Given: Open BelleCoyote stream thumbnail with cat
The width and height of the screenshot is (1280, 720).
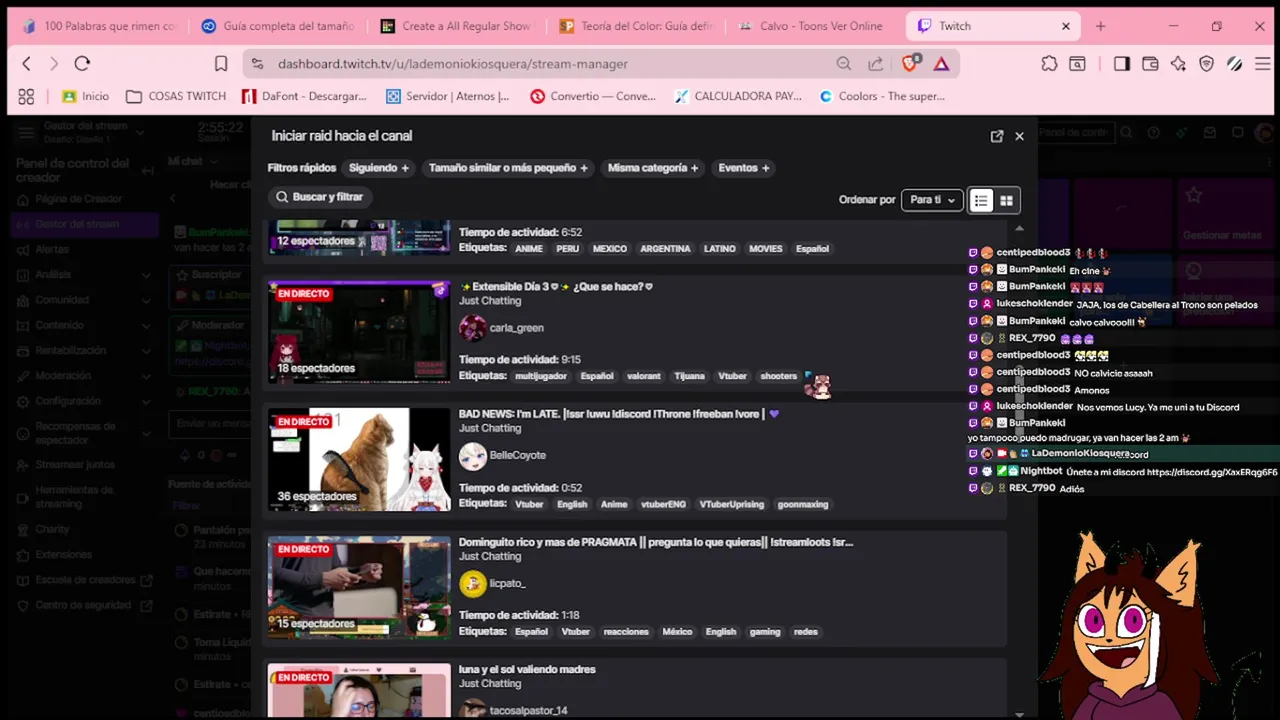Looking at the screenshot, I should (359, 460).
